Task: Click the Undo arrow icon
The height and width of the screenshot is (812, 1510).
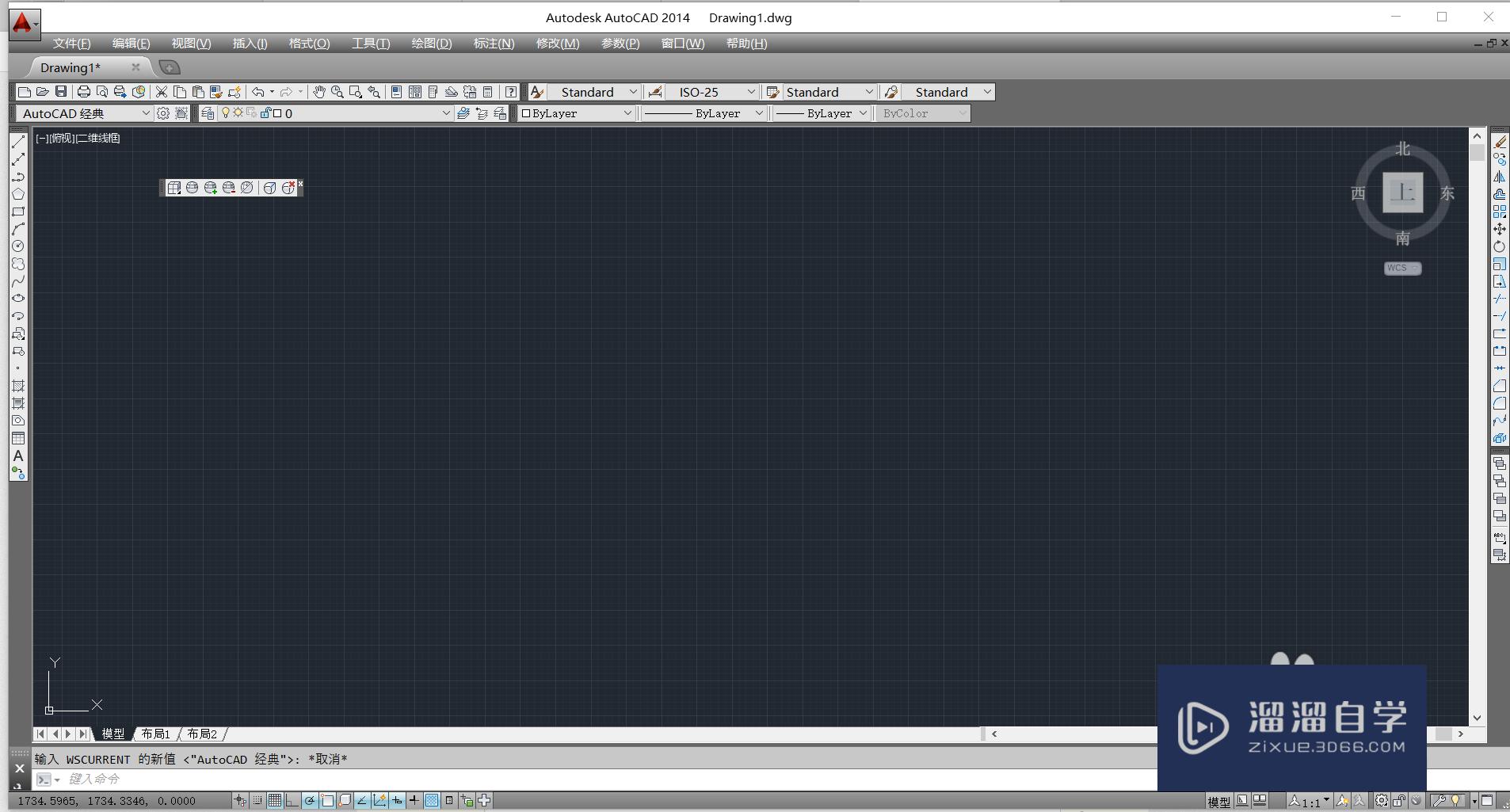Action: [x=258, y=92]
